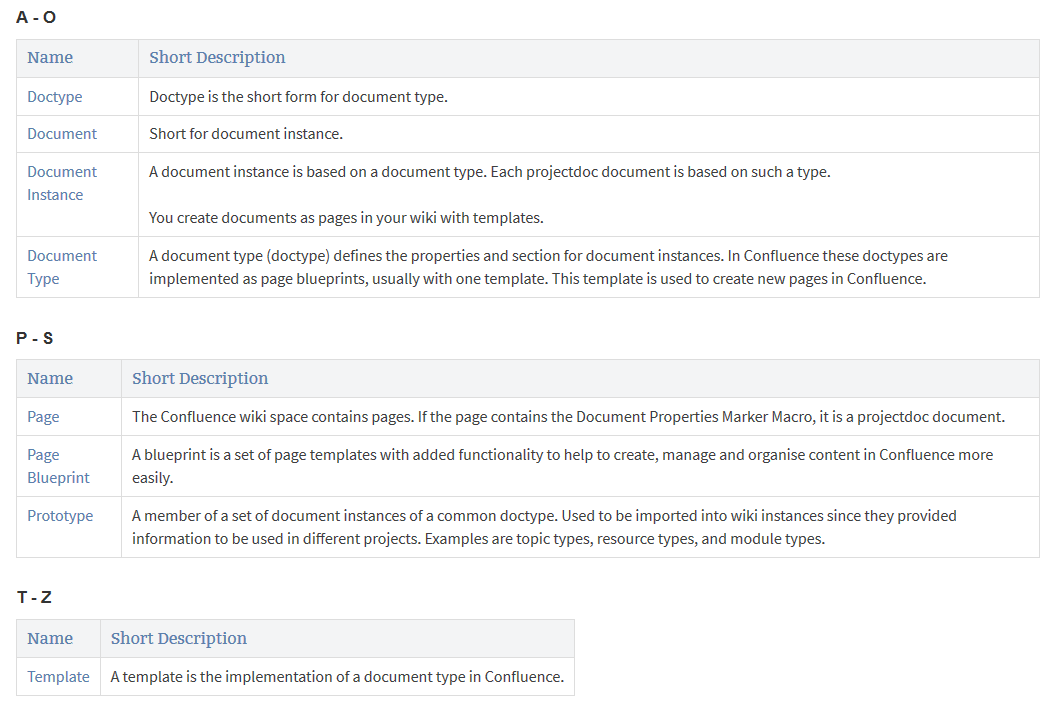Select the T - Z section heading
Image resolution: width=1051 pixels, height=725 pixels.
(34, 598)
